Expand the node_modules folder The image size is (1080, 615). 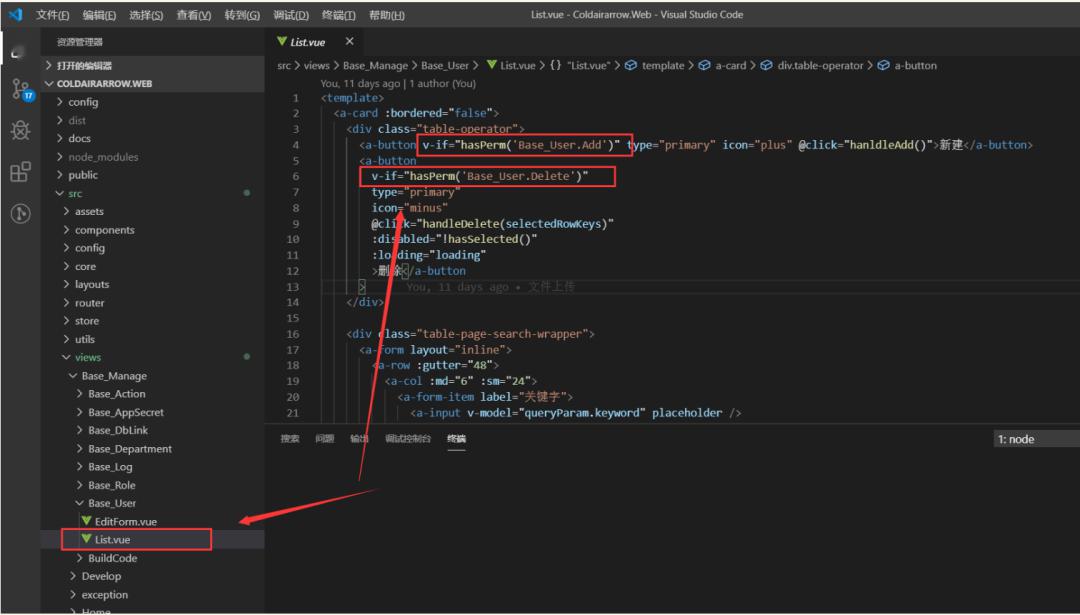[x=104, y=156]
